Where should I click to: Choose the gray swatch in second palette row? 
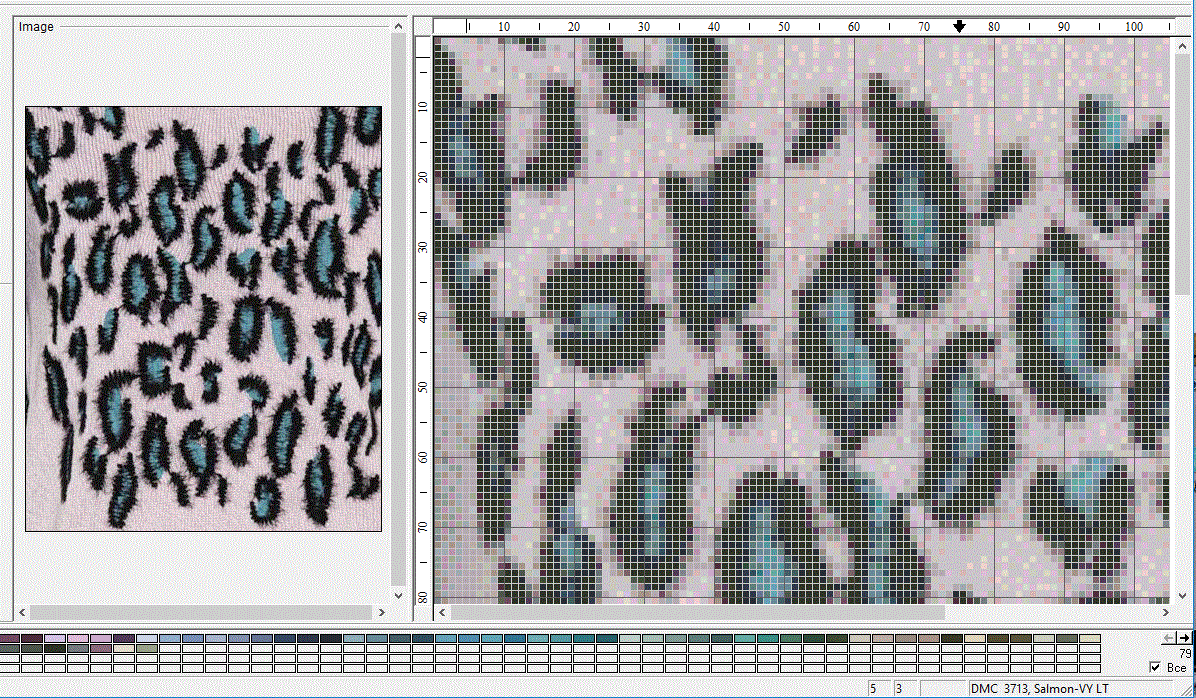(79, 648)
